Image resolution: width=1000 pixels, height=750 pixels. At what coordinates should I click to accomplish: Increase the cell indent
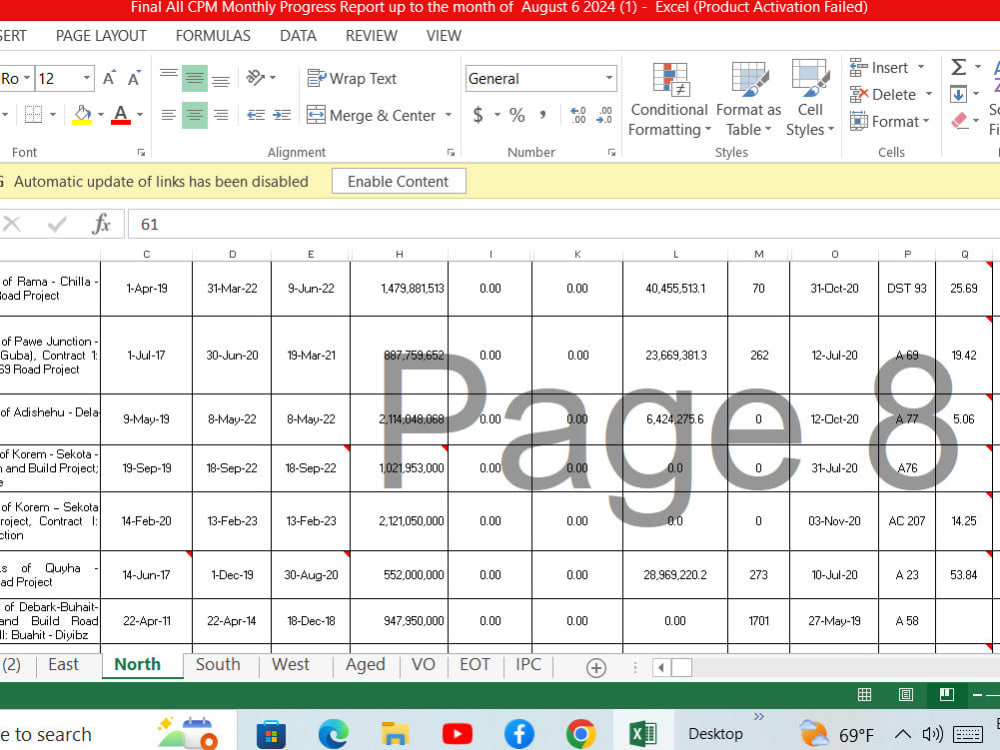click(281, 115)
